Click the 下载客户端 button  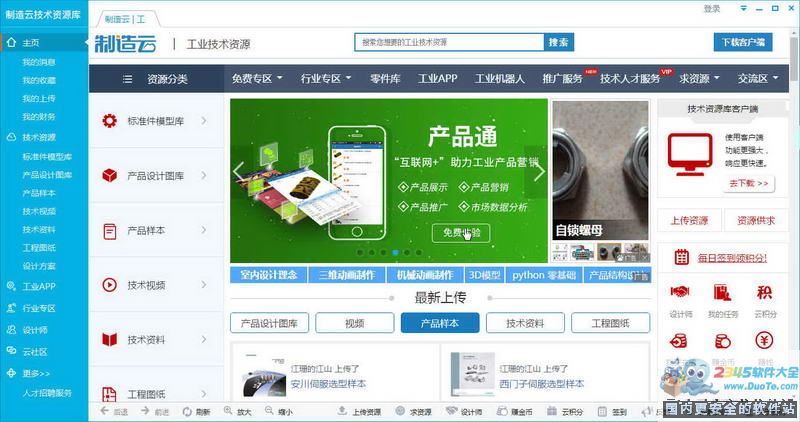point(743,42)
